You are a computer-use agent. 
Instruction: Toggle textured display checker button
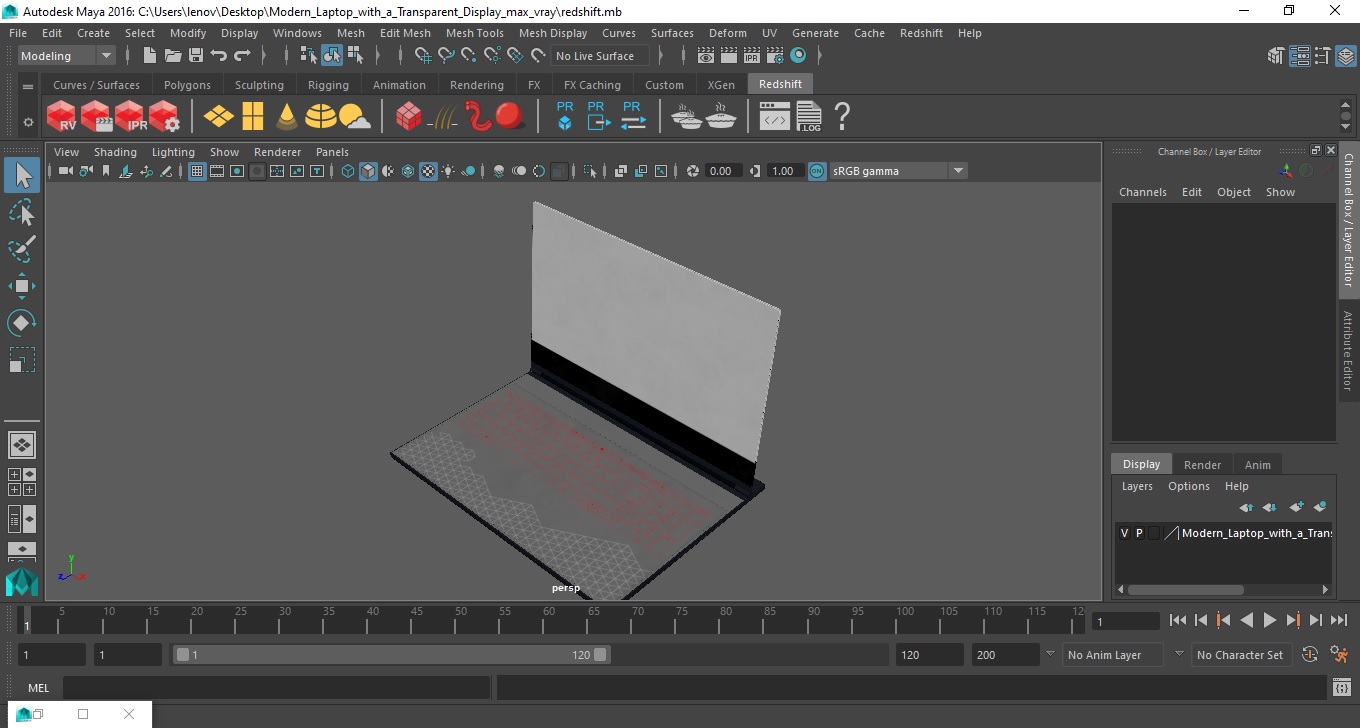pos(428,171)
